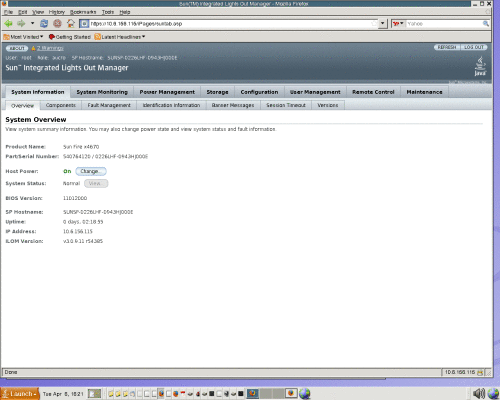
Task: Click the Yahoo search engine icon
Action: (x=396, y=24)
